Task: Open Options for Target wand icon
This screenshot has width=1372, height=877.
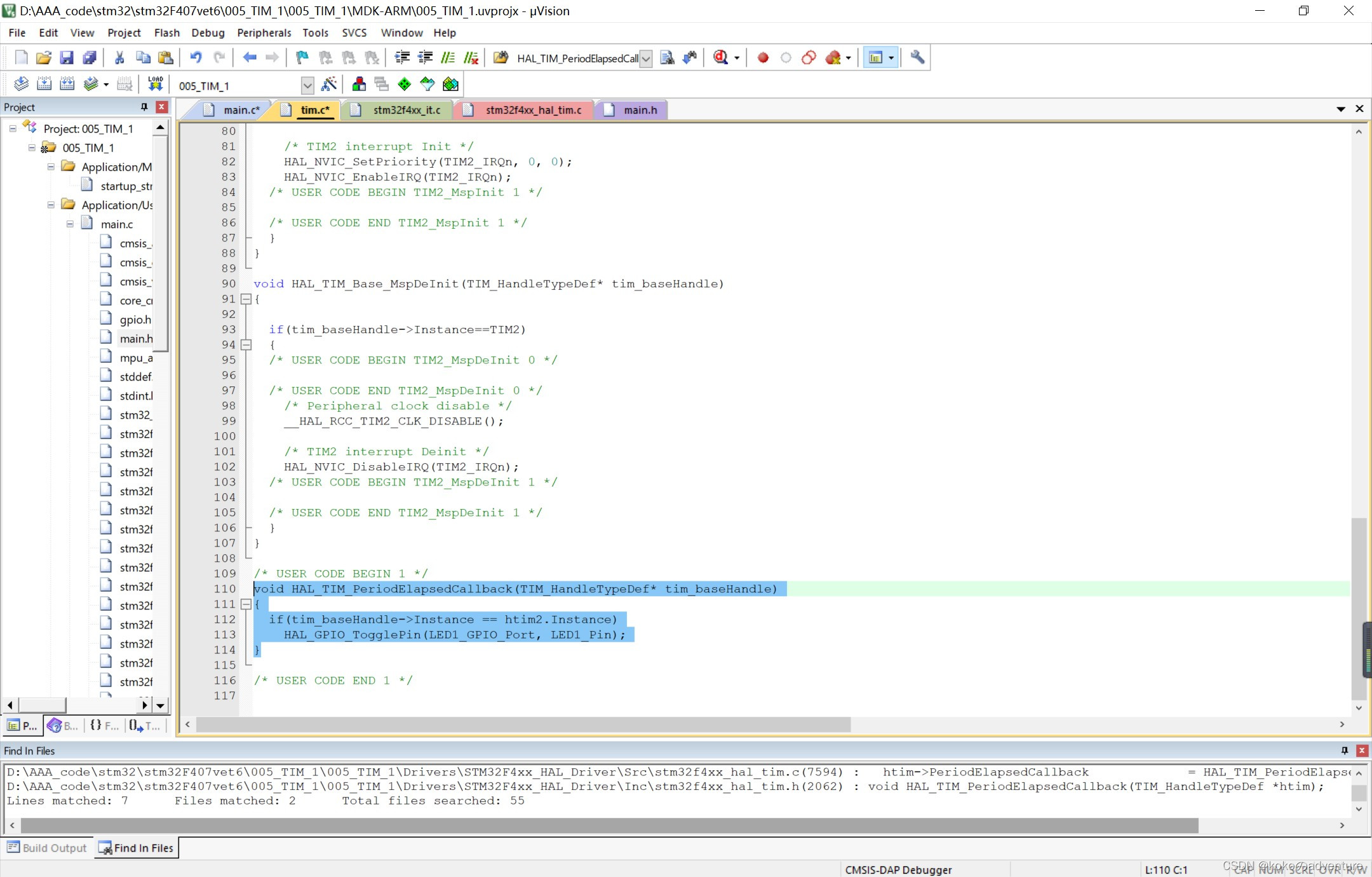Action: (x=329, y=84)
